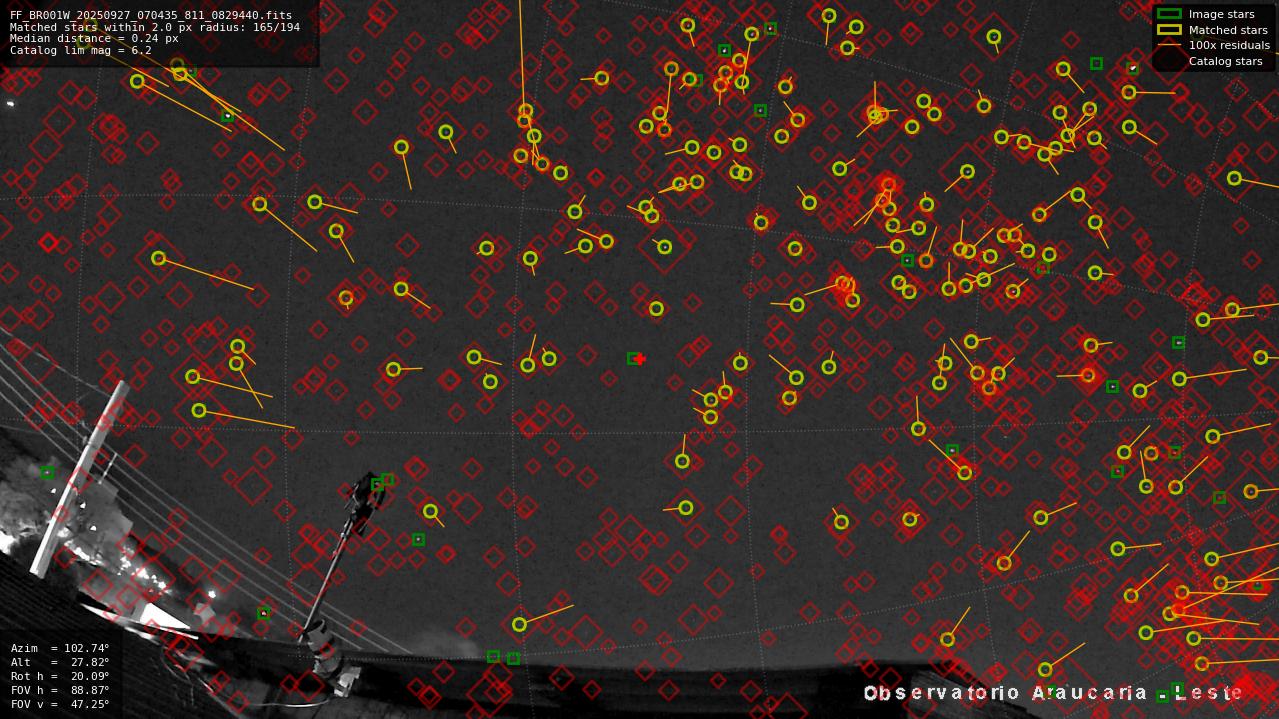Viewport: 1279px width, 719px height.
Task: Select the 'Matched stars' legend label
Action: point(1228,30)
